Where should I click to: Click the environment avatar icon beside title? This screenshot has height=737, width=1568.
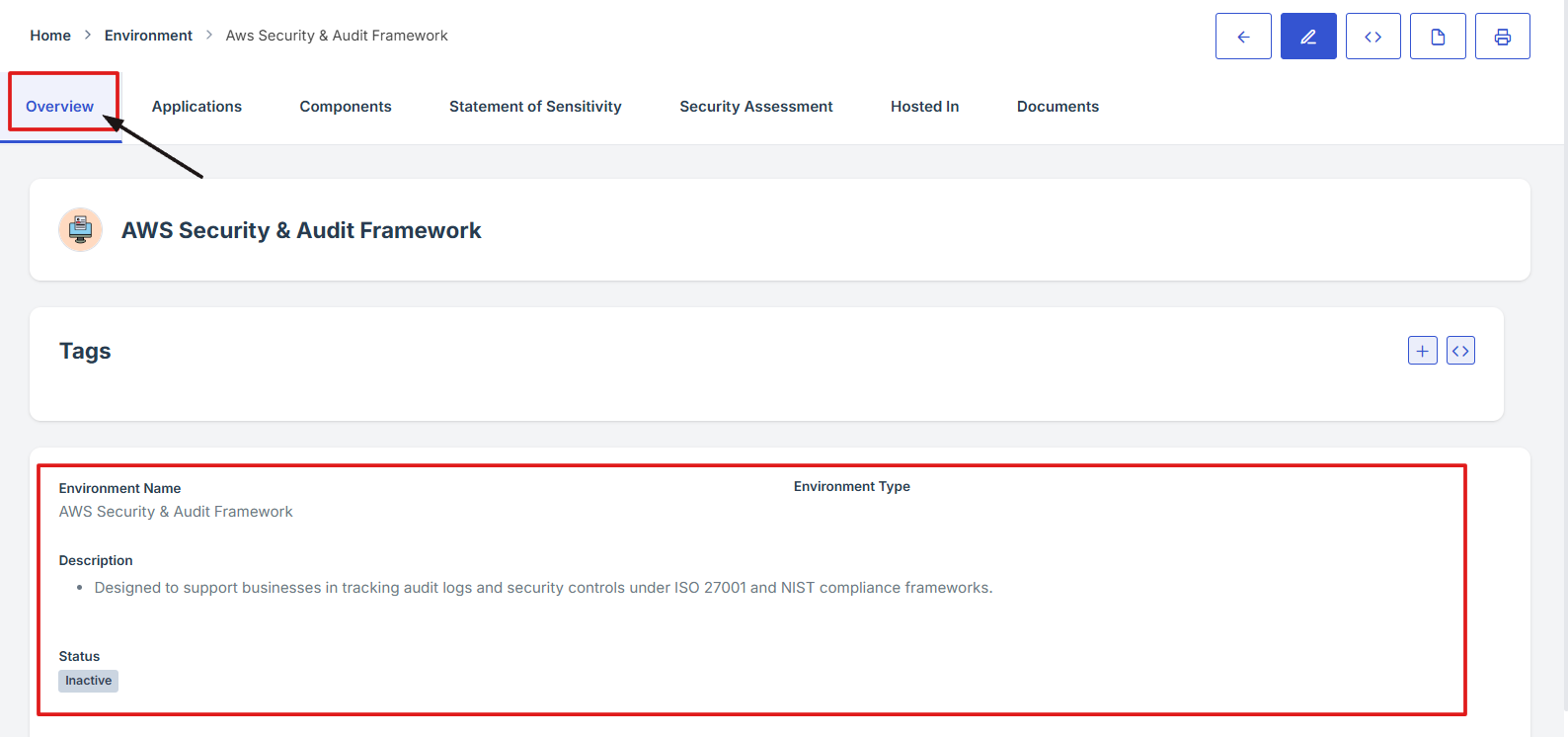click(80, 230)
